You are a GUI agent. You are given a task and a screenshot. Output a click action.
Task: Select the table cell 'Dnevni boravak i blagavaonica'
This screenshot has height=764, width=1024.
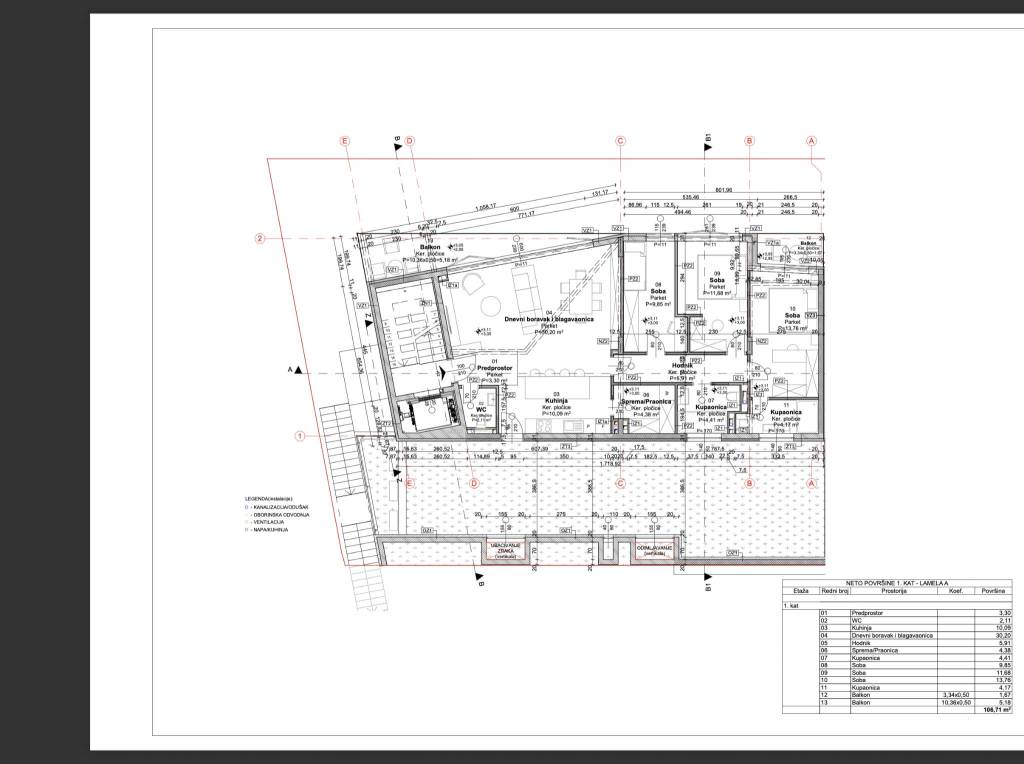893,635
